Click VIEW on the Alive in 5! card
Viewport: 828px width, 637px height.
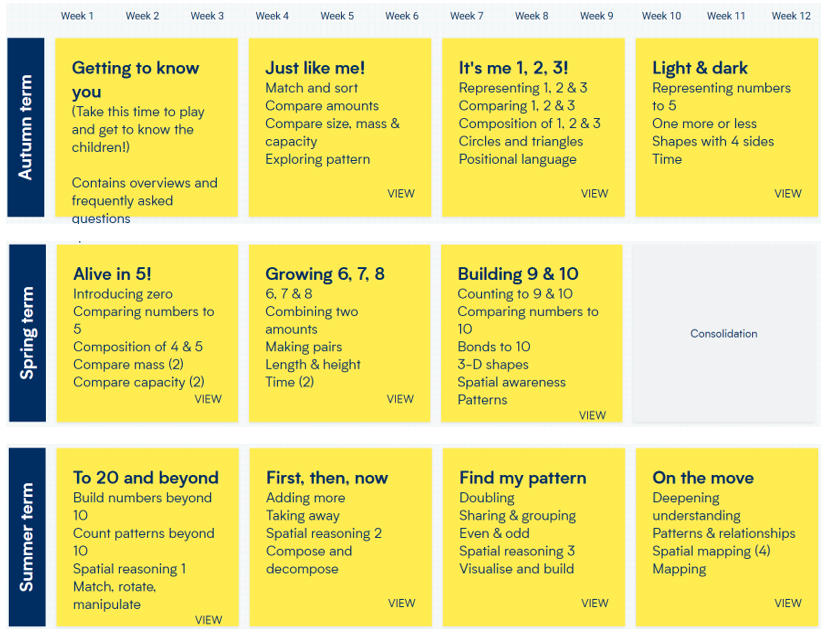[208, 399]
